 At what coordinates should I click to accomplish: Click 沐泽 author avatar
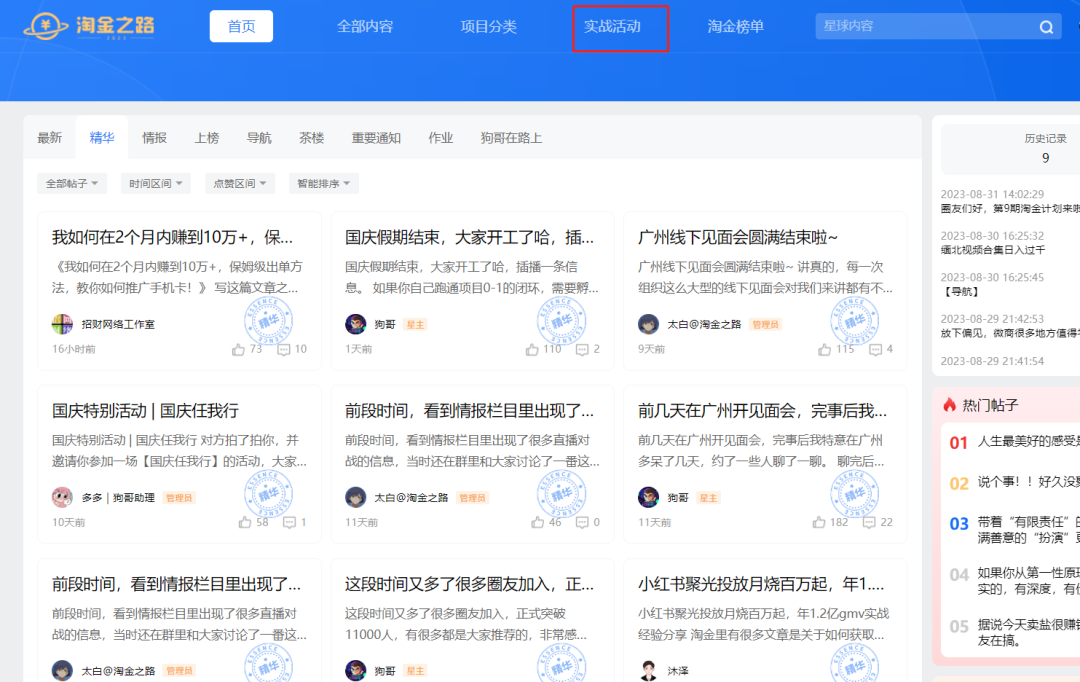point(648,670)
